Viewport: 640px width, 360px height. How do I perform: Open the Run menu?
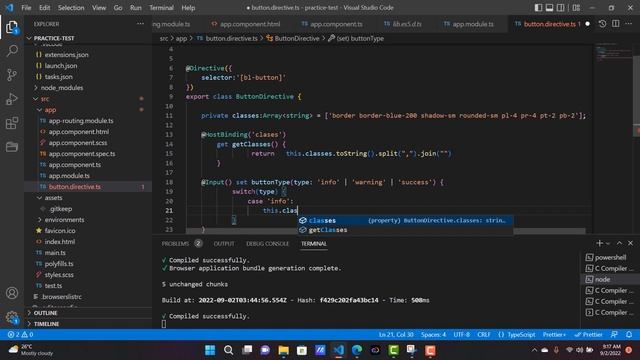click(136, 8)
